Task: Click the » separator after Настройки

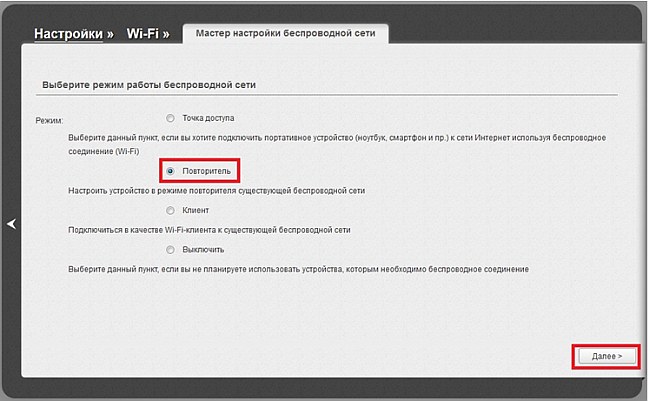Action: (x=111, y=33)
